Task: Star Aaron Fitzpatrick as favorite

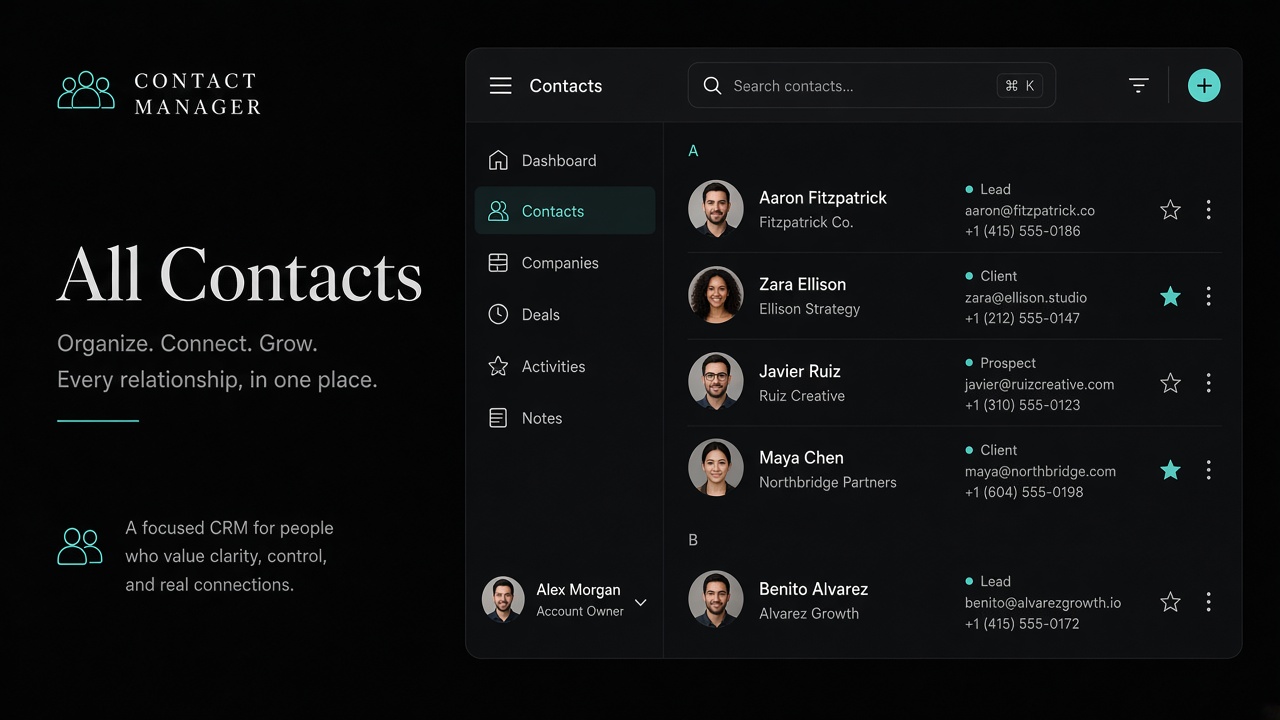Action: 1170,209
